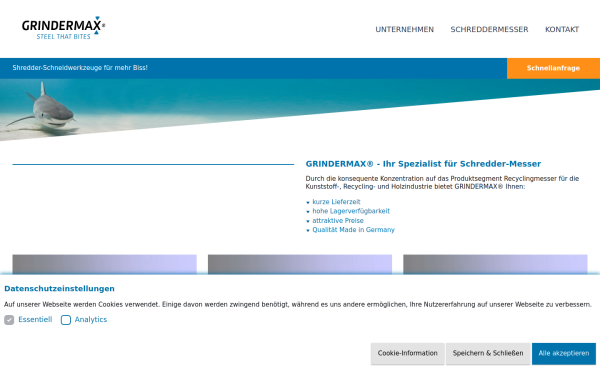600x375 pixels.
Task: Click Speichern & Schließen button
Action: [x=488, y=353]
